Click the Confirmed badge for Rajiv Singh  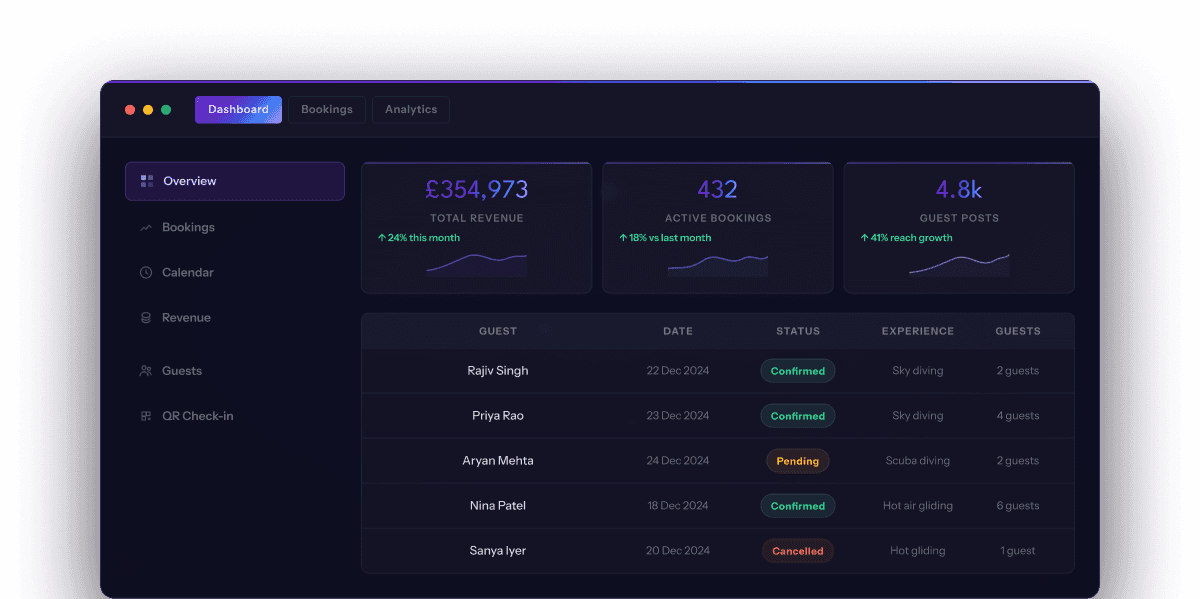[798, 371]
